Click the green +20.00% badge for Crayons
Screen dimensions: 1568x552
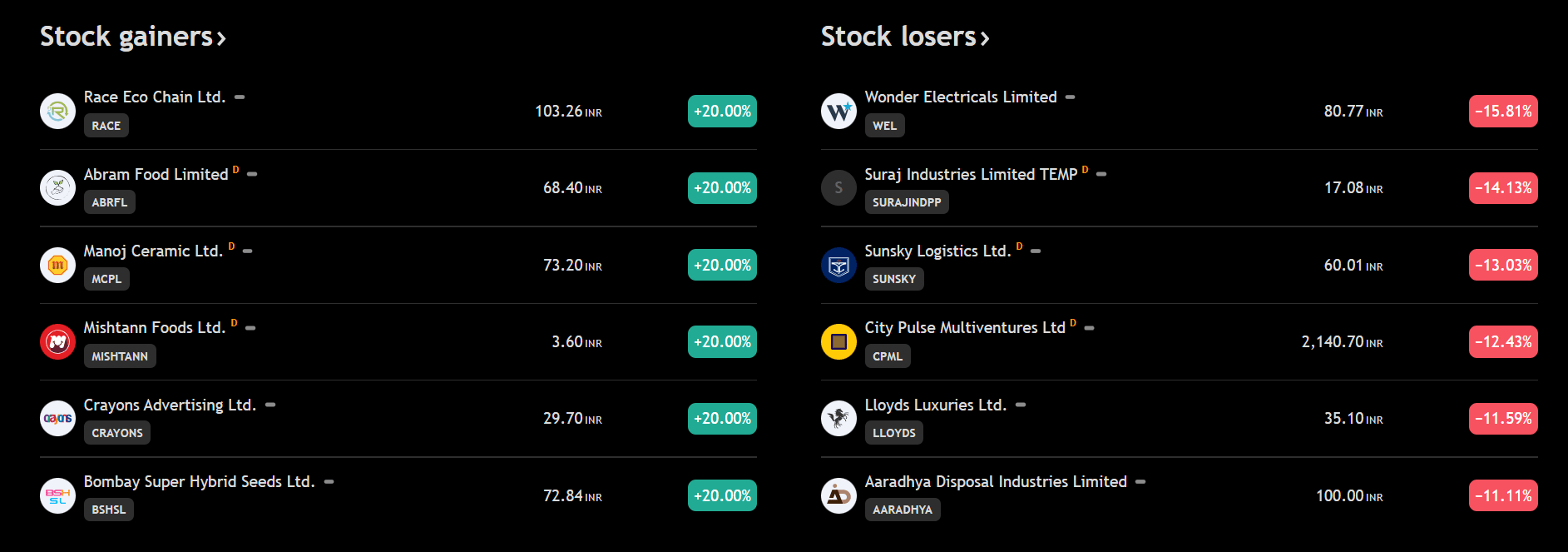(x=722, y=418)
